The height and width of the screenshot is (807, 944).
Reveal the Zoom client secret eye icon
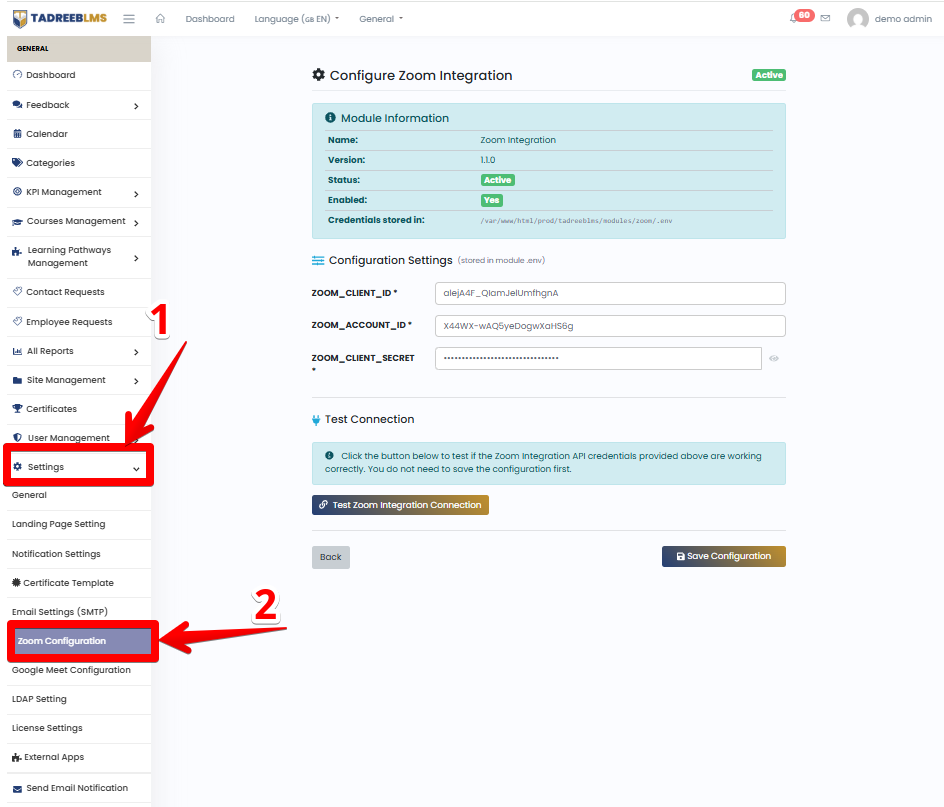point(774,358)
